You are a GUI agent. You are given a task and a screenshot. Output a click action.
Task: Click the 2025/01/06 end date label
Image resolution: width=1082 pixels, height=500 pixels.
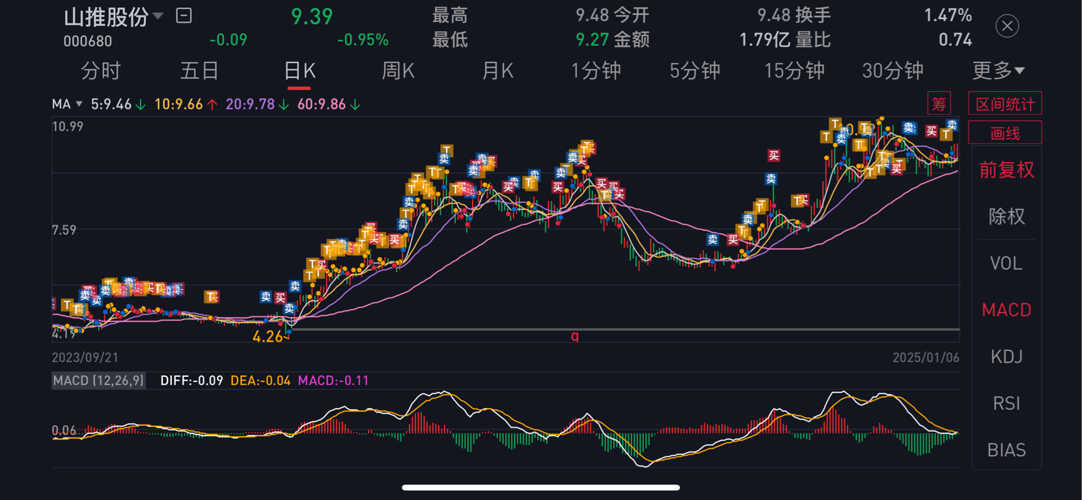925,358
